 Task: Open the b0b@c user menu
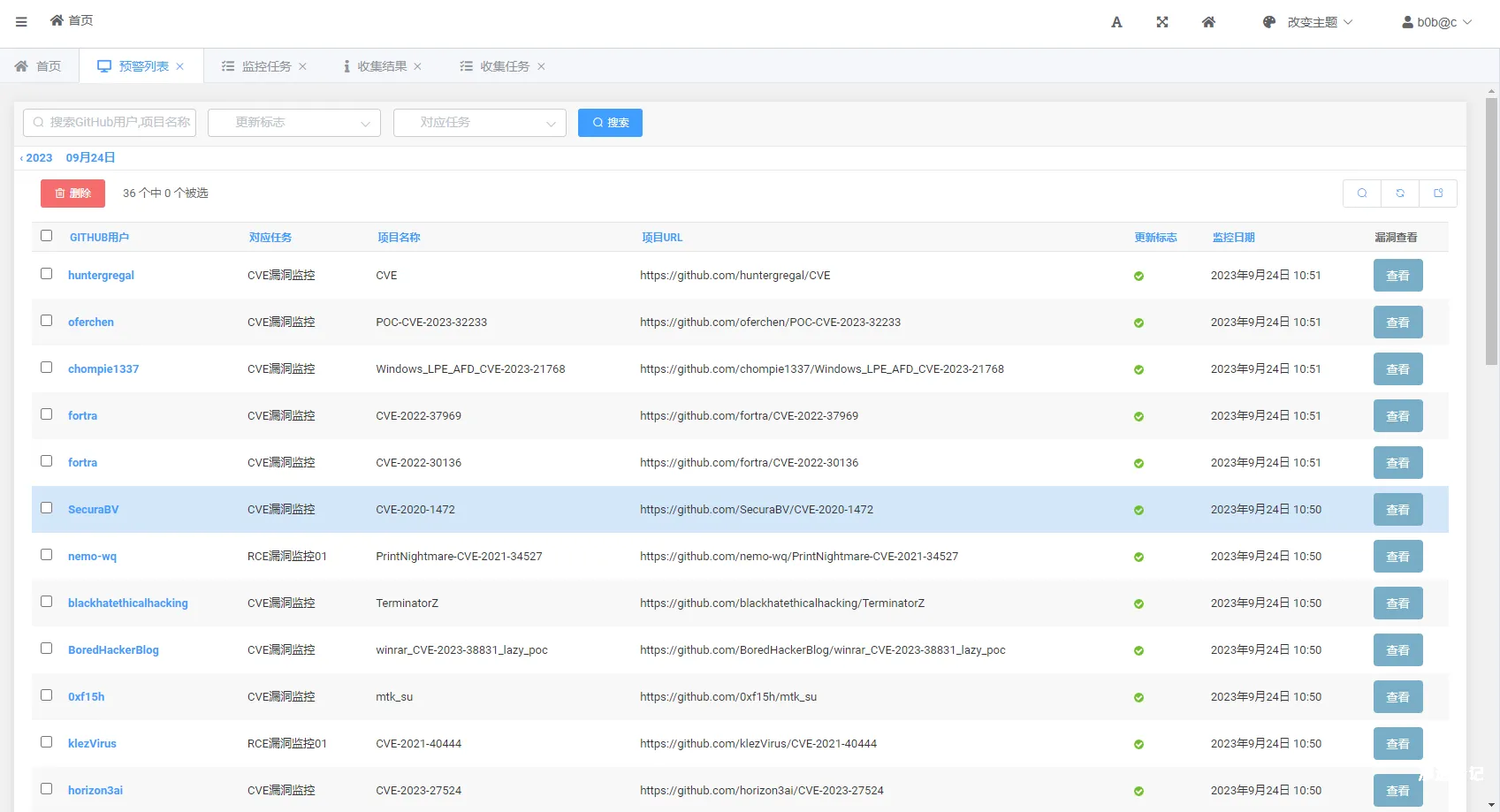tap(1436, 22)
